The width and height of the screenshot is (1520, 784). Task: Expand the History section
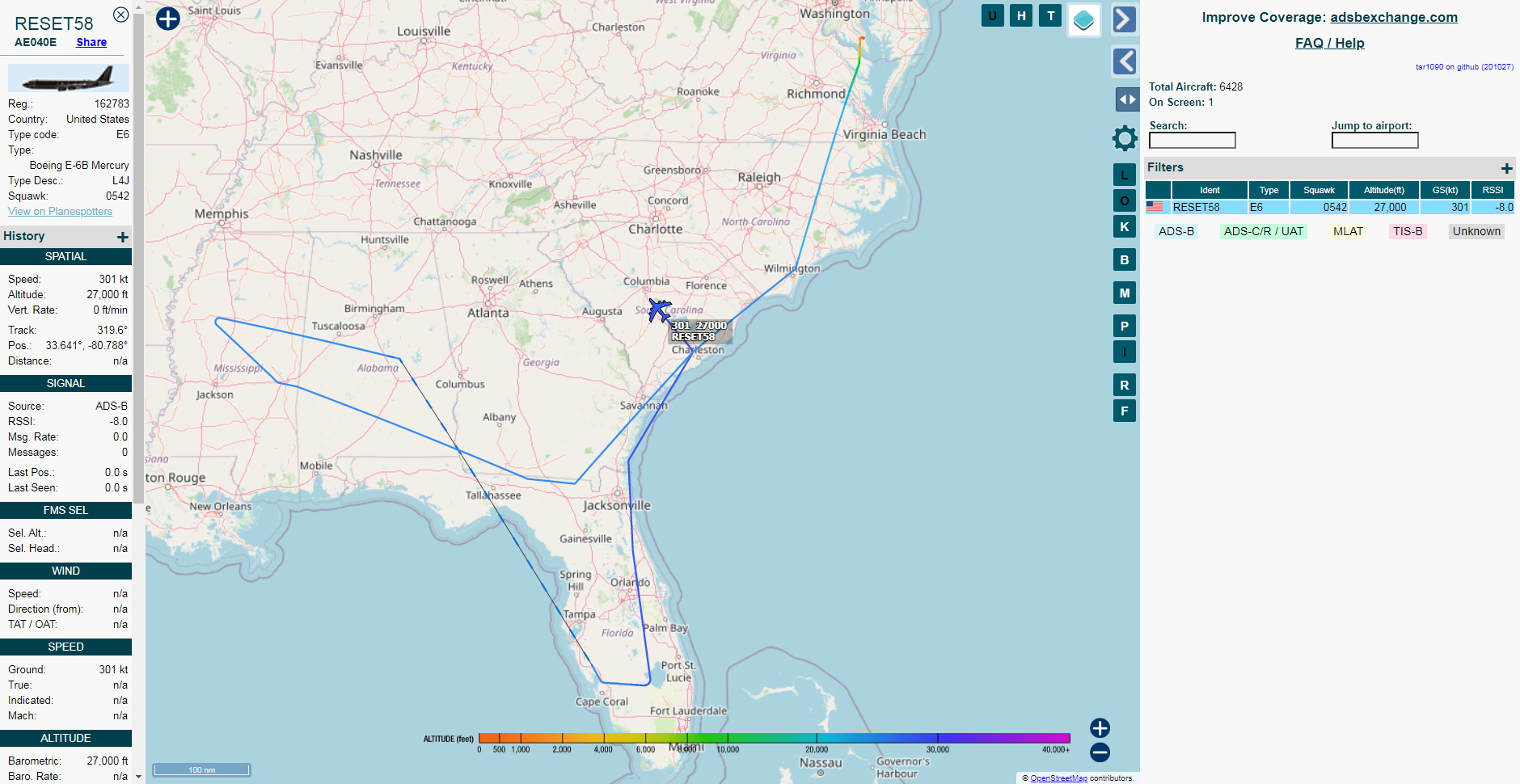tap(123, 237)
